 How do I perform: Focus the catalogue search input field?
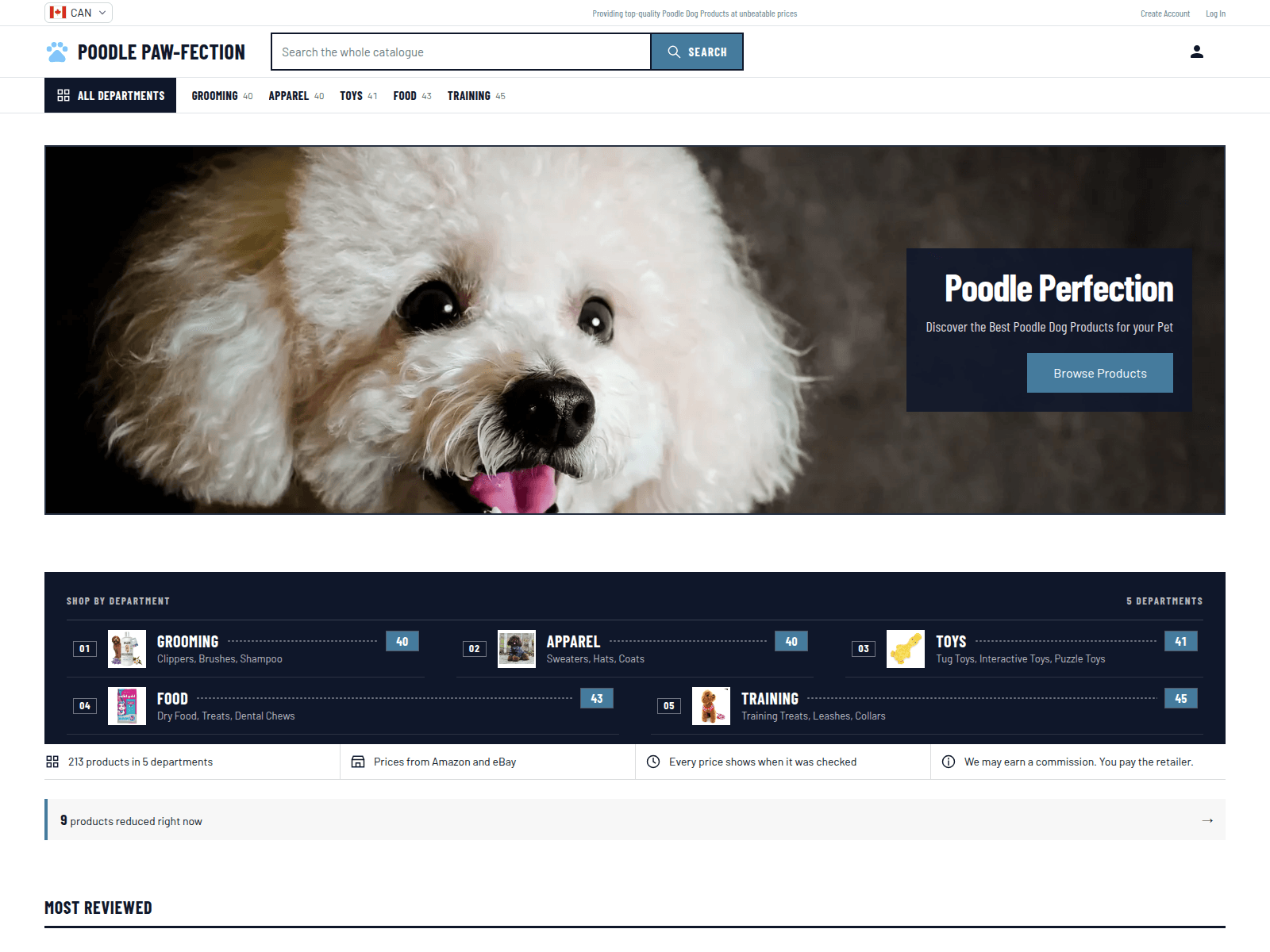pyautogui.click(x=461, y=52)
